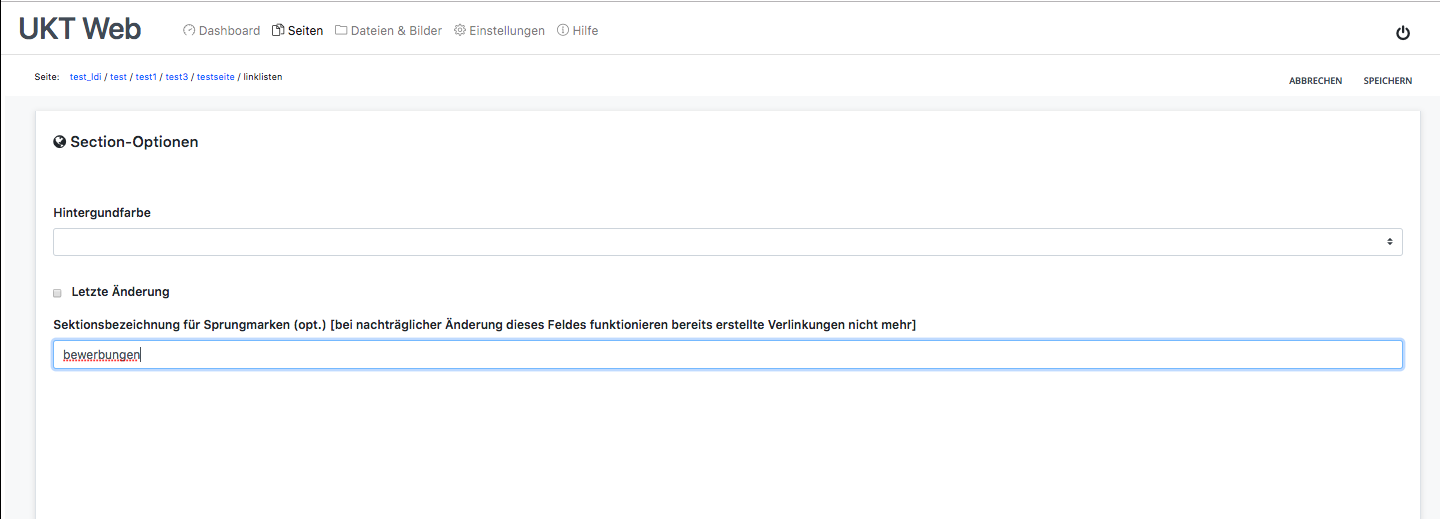Image resolution: width=1440 pixels, height=519 pixels.
Task: Click the Dateien & Bilder folder icon
Action: (x=341, y=31)
